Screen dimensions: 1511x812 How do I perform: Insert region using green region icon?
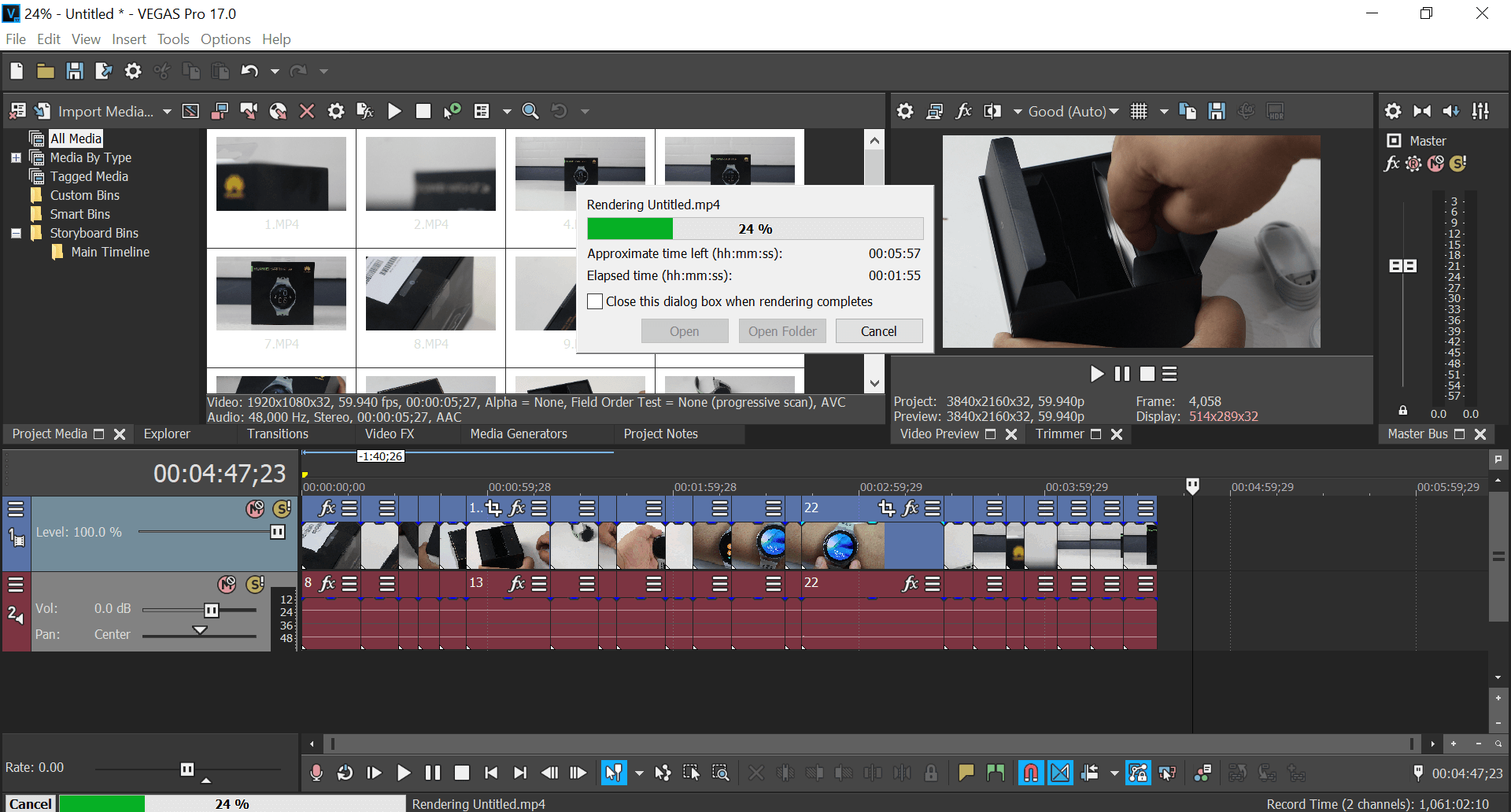(x=996, y=773)
